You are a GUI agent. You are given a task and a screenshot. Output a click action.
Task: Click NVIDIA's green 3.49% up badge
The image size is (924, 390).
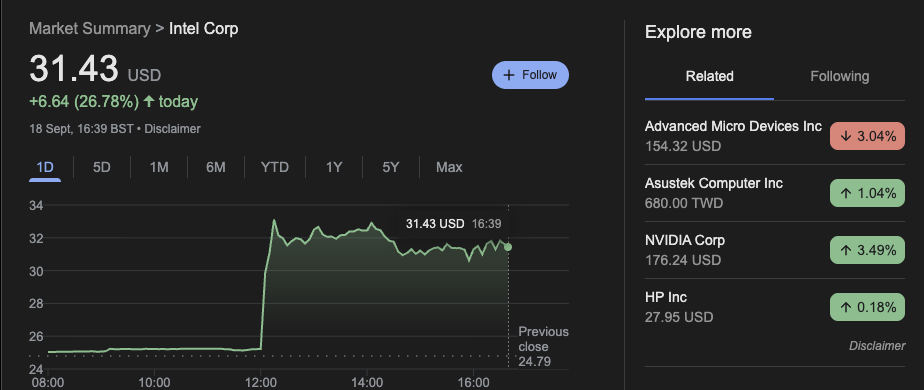(x=867, y=250)
